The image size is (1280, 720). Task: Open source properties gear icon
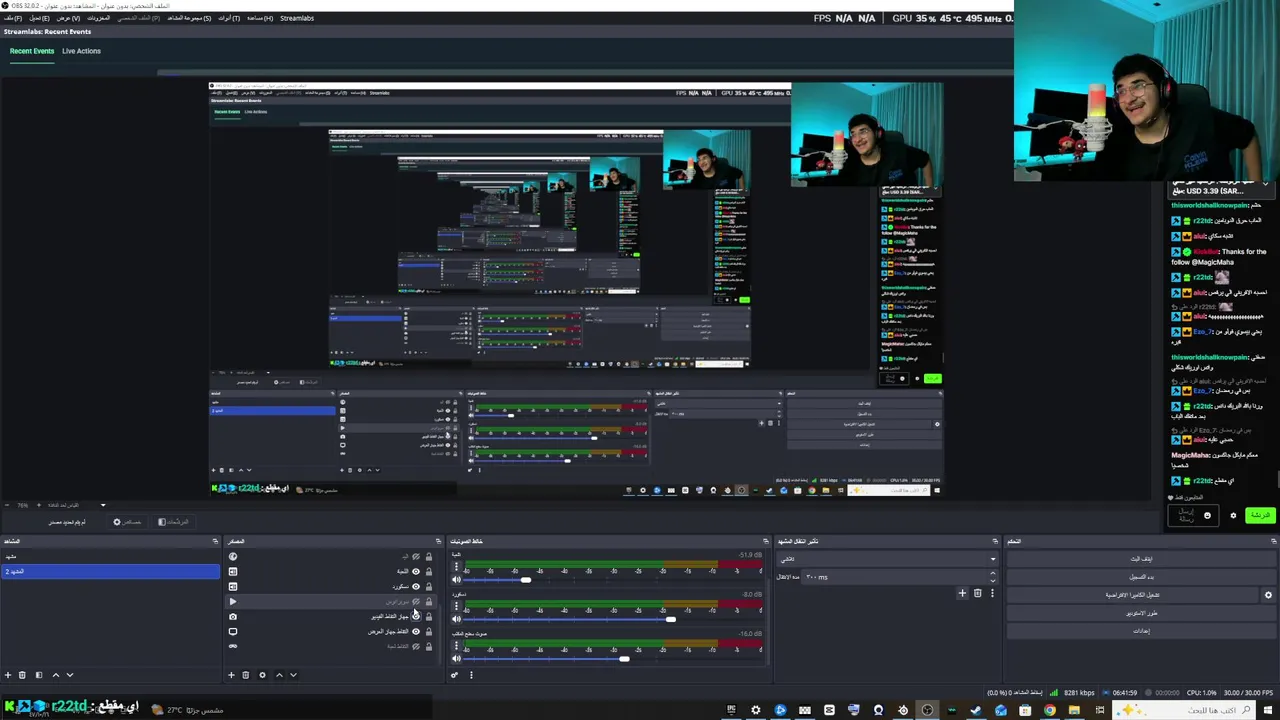pos(262,675)
